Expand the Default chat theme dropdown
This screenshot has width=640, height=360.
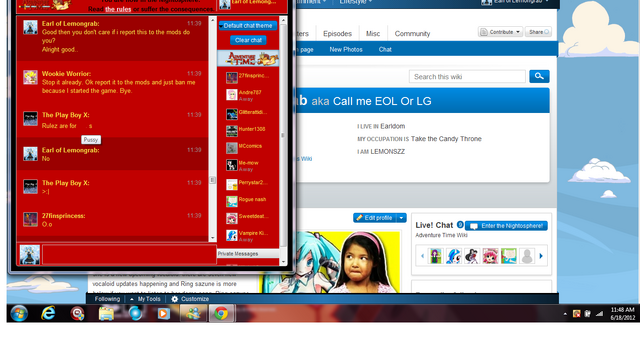248,26
